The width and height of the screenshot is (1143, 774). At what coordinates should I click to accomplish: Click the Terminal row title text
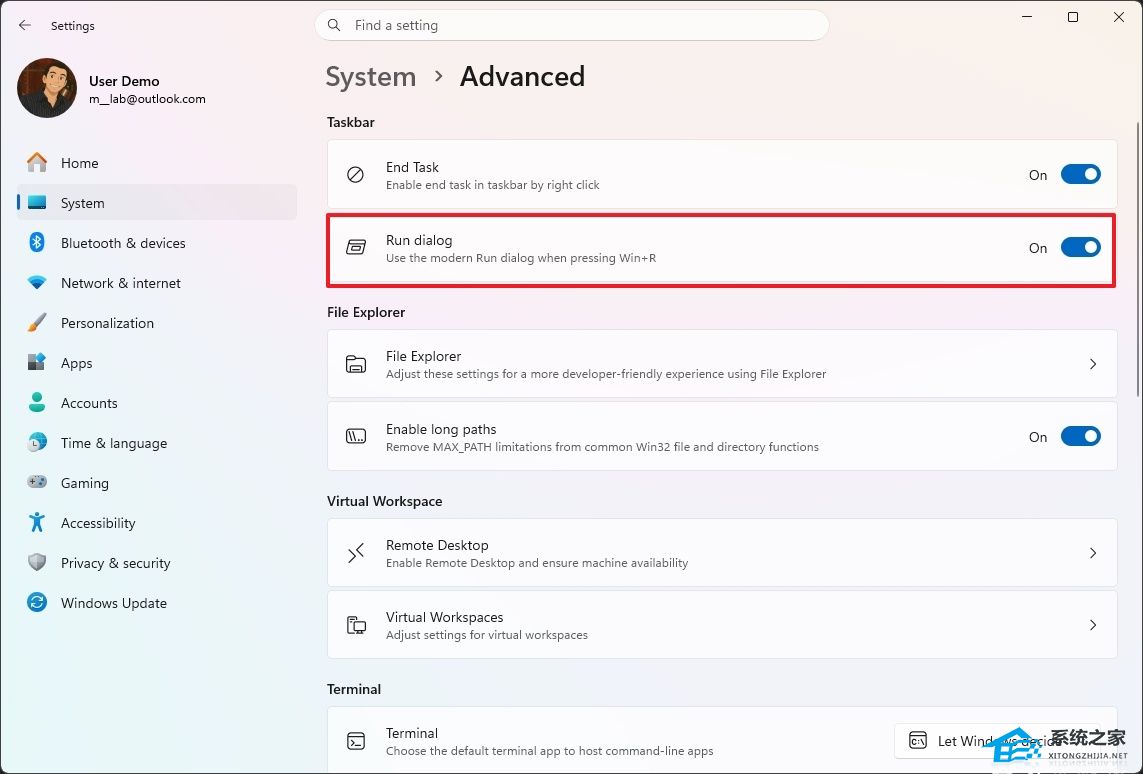412,733
